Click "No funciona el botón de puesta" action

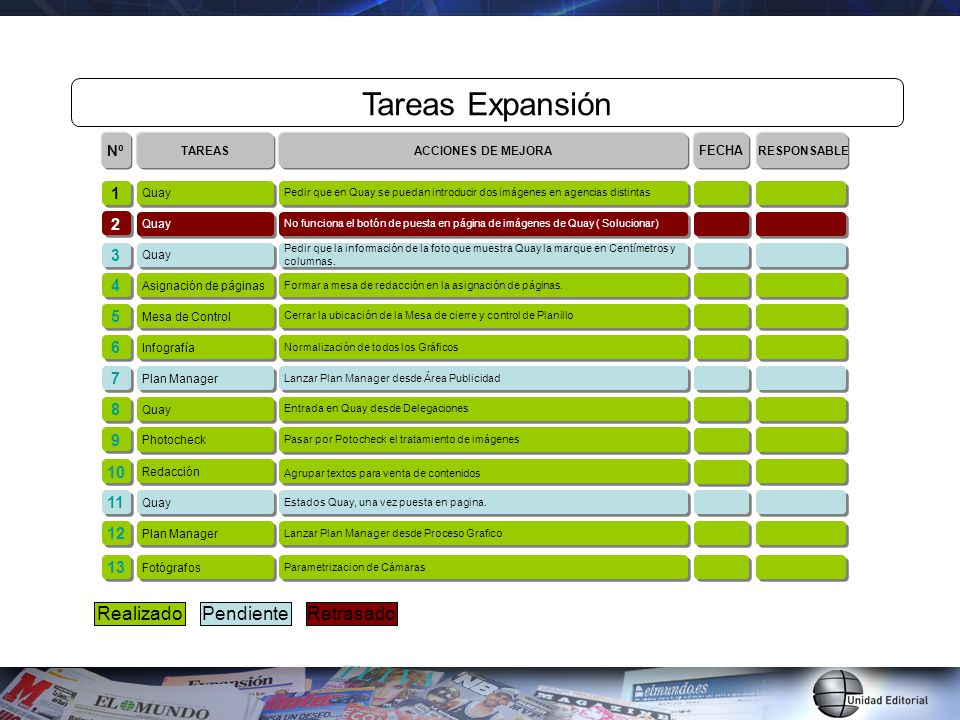point(484,224)
